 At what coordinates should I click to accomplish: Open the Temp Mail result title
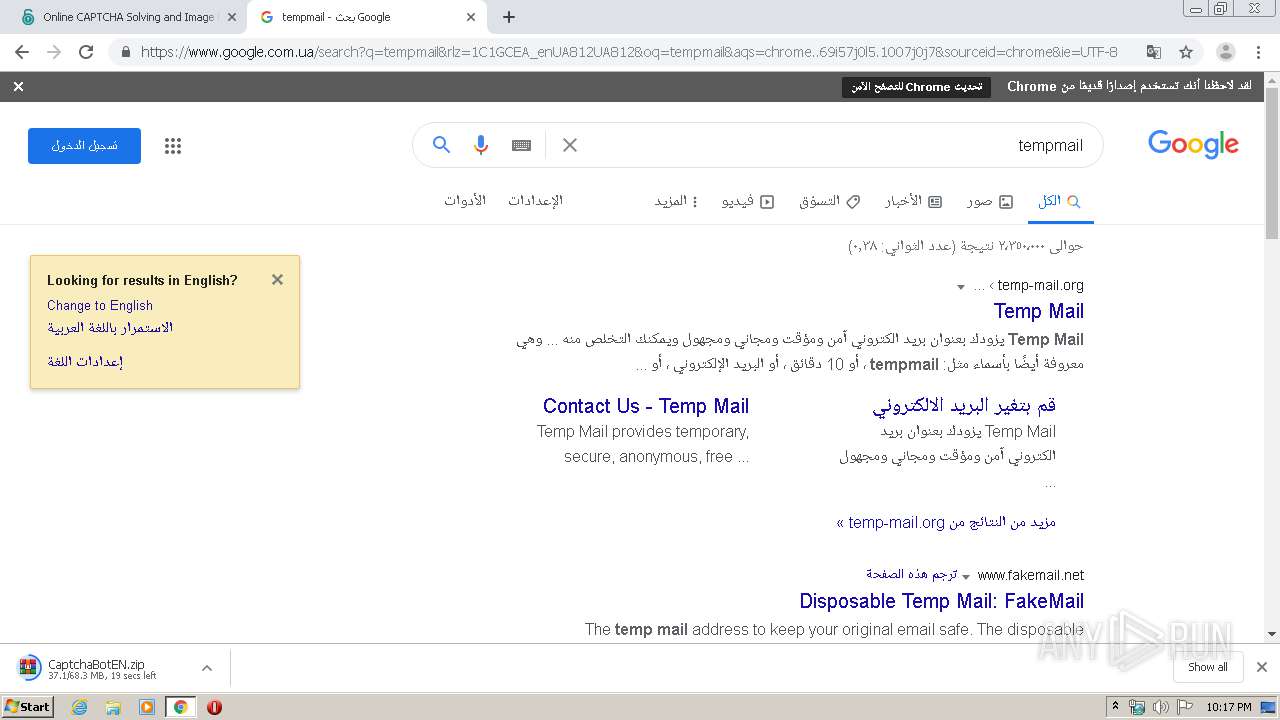1039,311
